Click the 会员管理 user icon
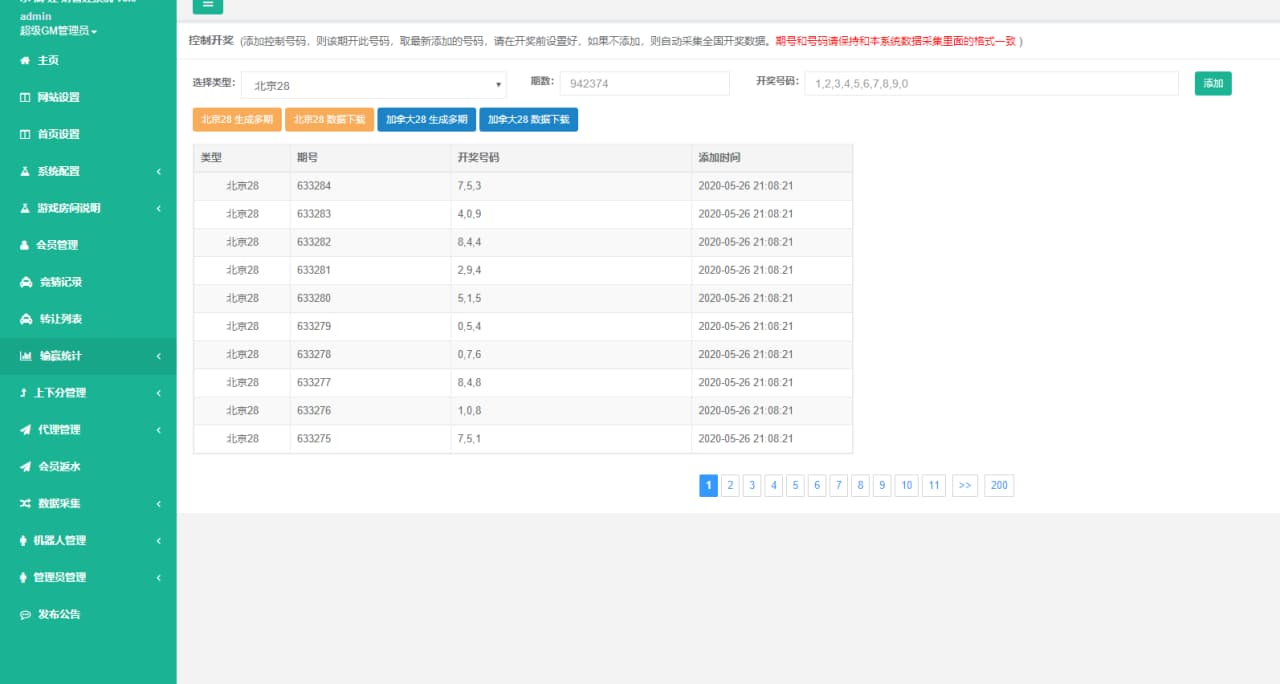 [25, 245]
